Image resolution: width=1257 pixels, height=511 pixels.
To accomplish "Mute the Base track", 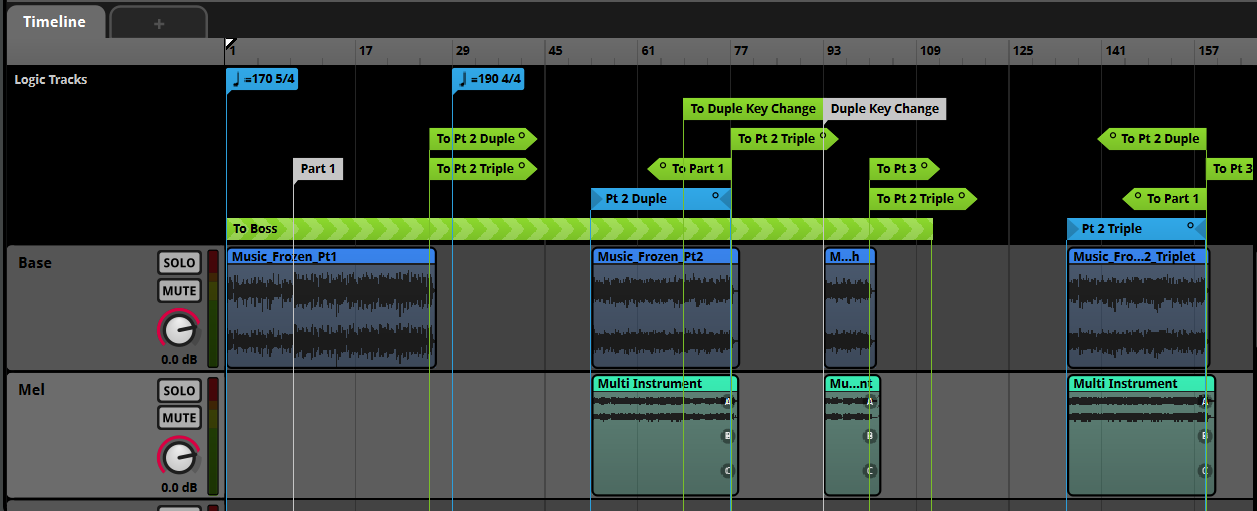I will (179, 291).
